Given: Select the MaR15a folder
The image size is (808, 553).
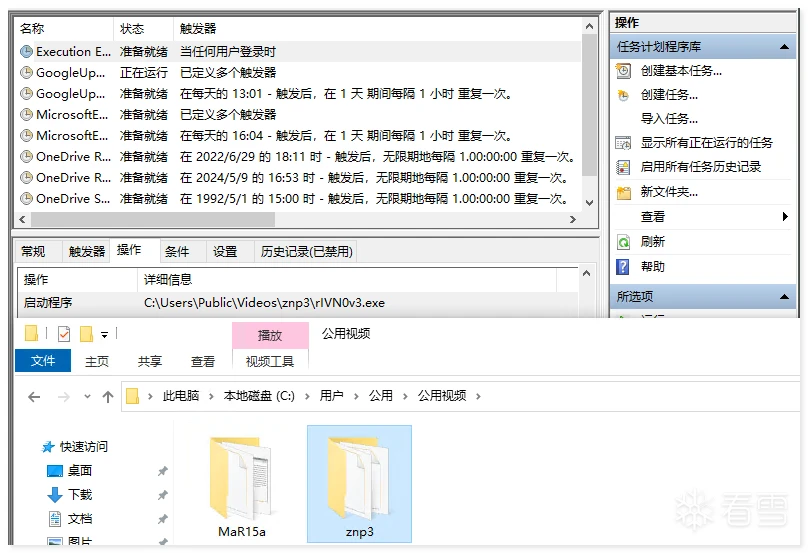Looking at the screenshot, I should pos(241,486).
